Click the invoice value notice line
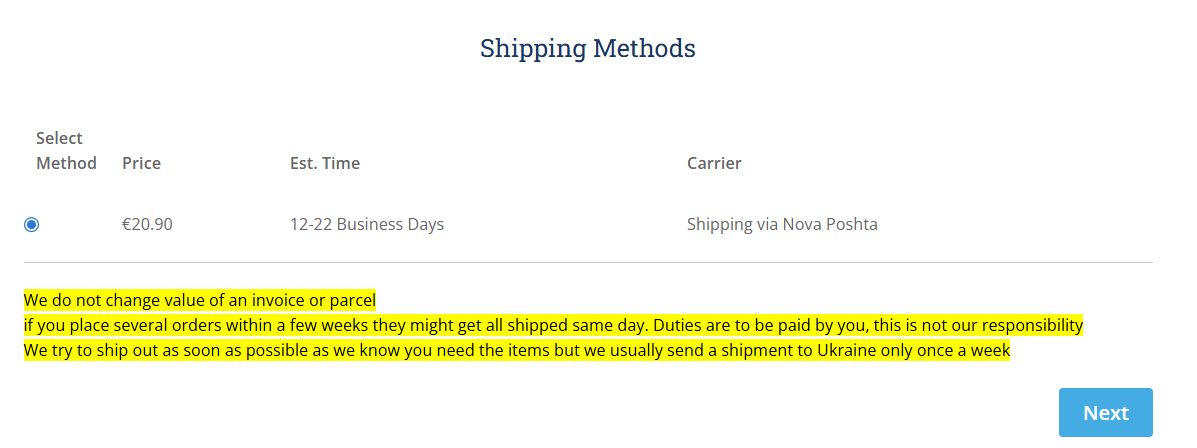The width and height of the screenshot is (1197, 448). 200,300
